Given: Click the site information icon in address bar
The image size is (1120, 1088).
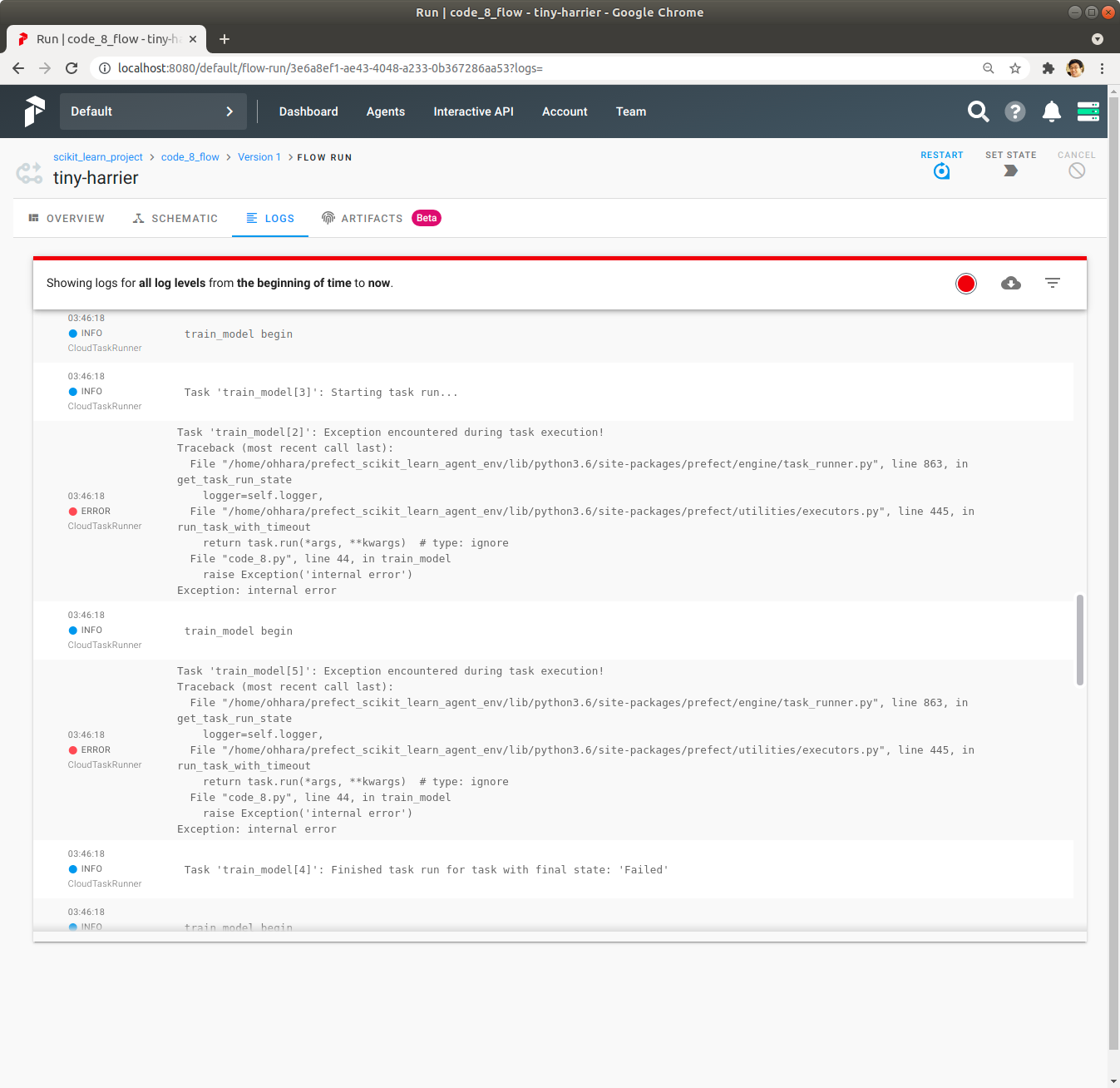Looking at the screenshot, I should tap(105, 68).
